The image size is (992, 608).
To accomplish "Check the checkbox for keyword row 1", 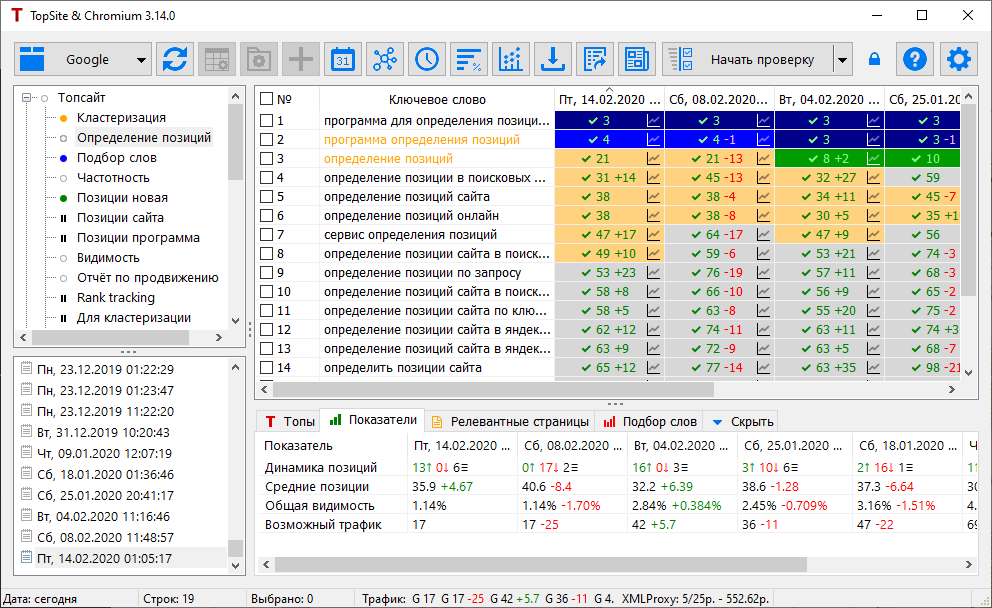I will coord(267,120).
